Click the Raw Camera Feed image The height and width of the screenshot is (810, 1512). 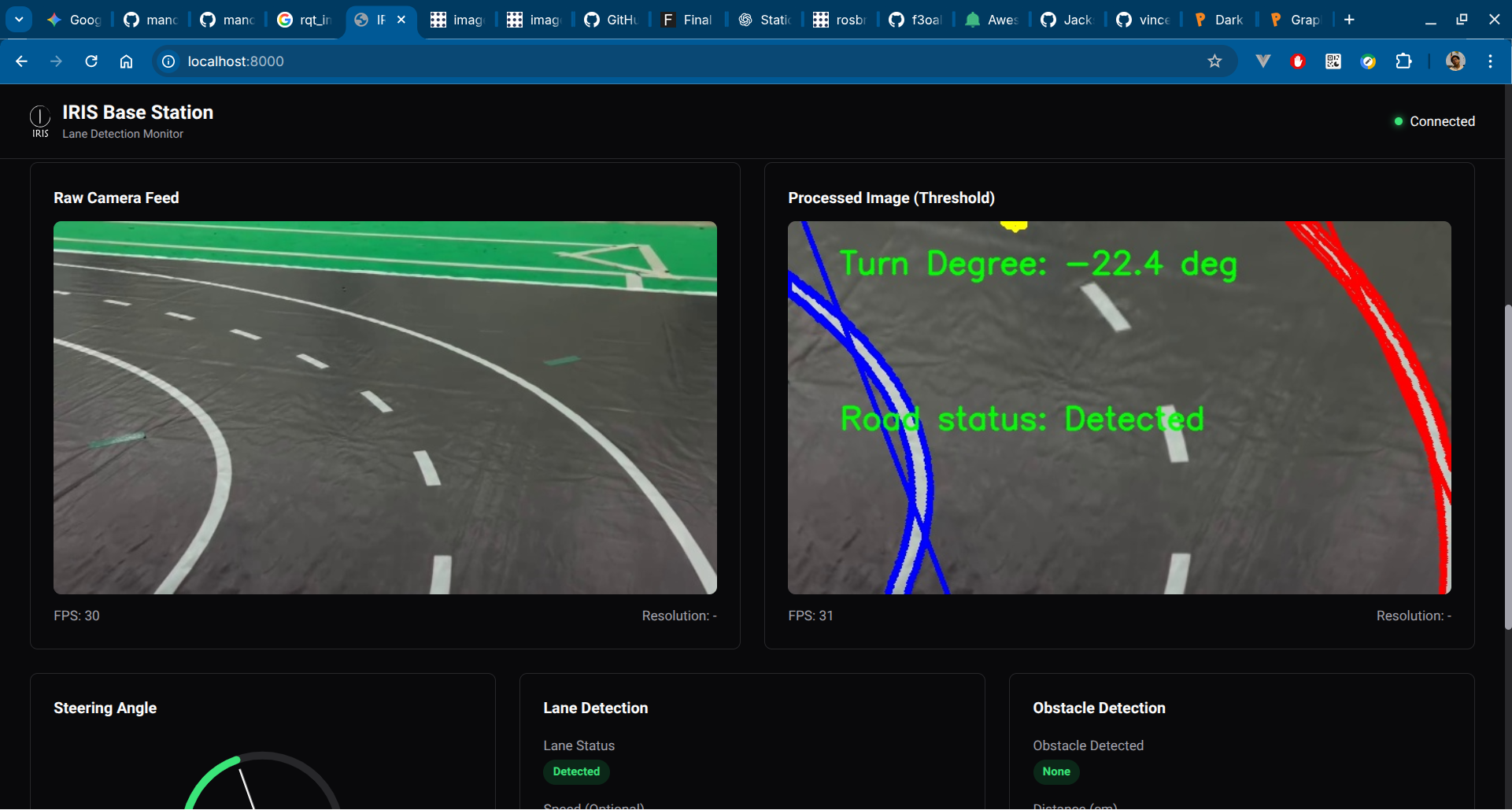pos(385,407)
